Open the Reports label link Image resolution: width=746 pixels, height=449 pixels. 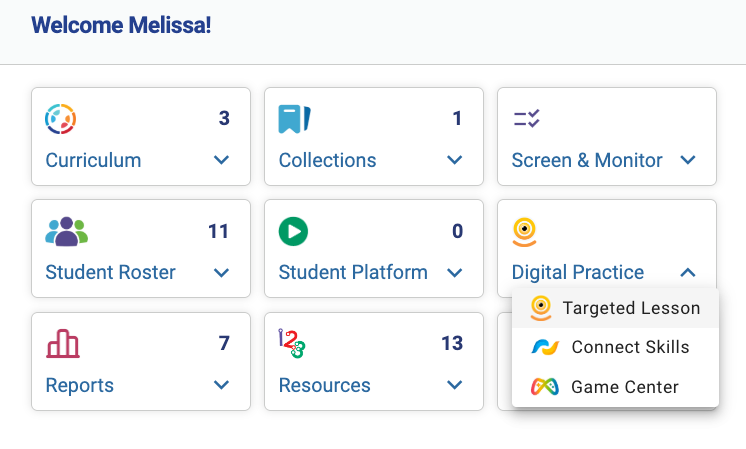pos(79,385)
